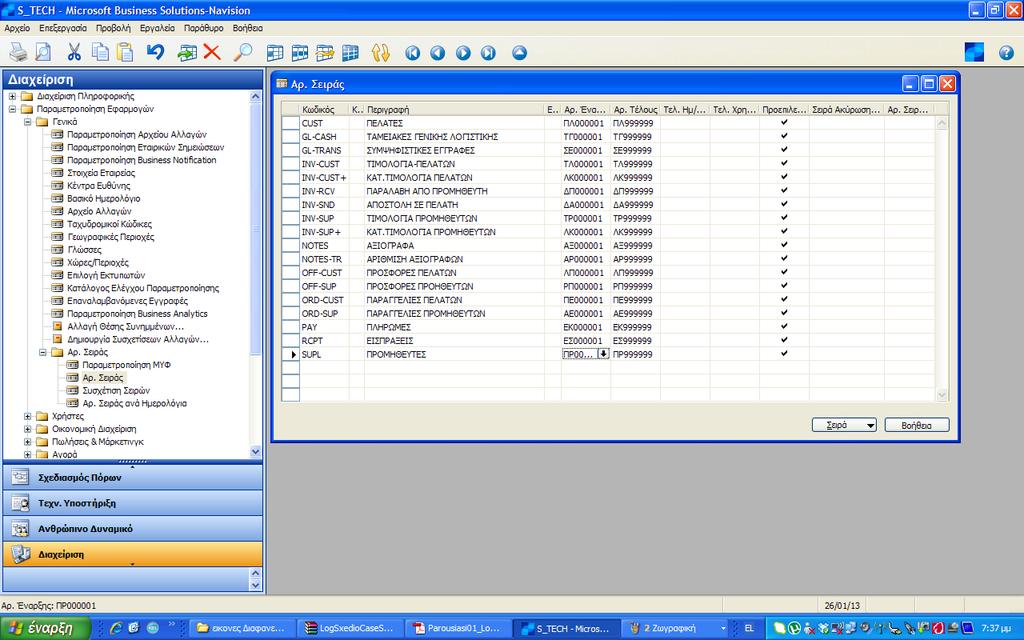Viewport: 1024px width, 640px height.
Task: Click the Βοήθεια button in Αρ. Σειράς window
Action: point(916,425)
